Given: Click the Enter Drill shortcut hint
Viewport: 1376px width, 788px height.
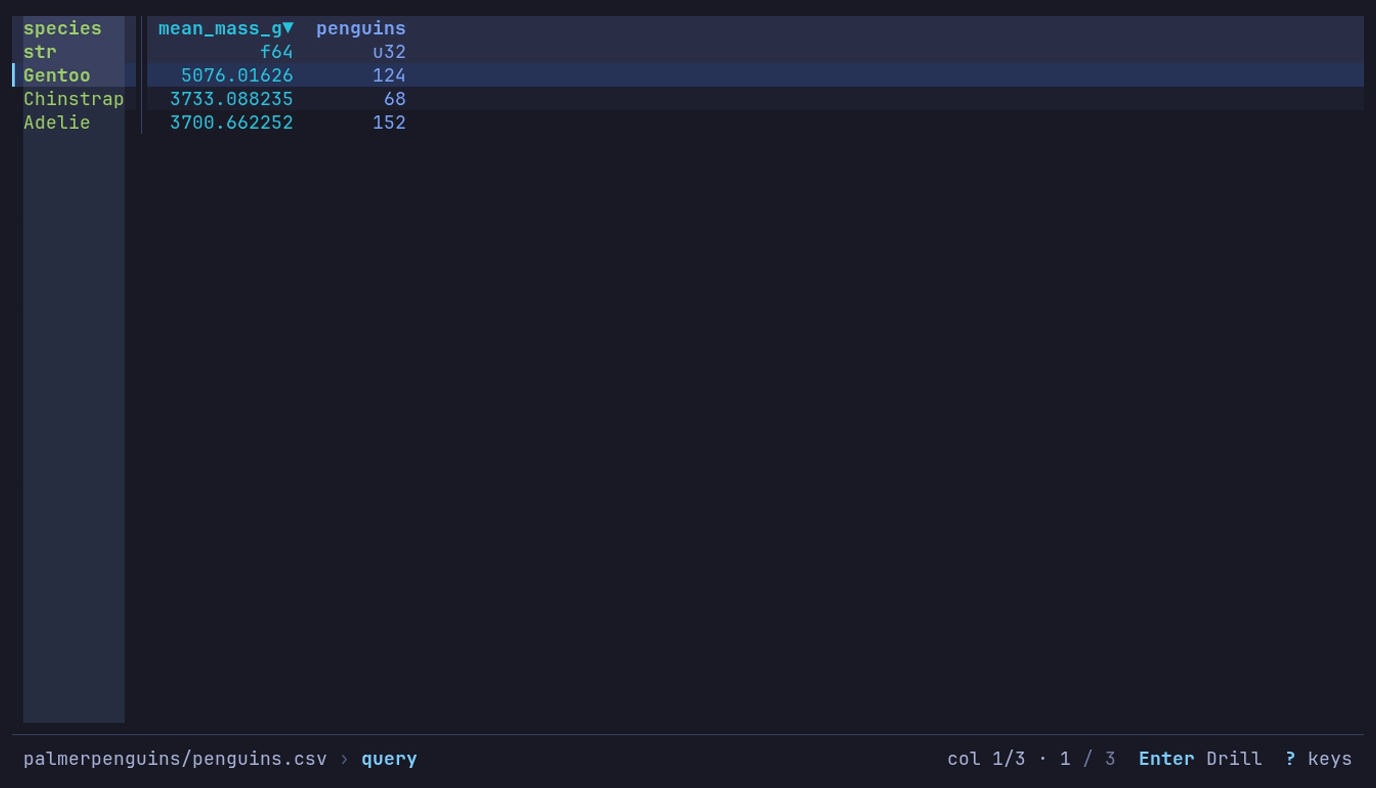Looking at the screenshot, I should pyautogui.click(x=1200, y=759).
